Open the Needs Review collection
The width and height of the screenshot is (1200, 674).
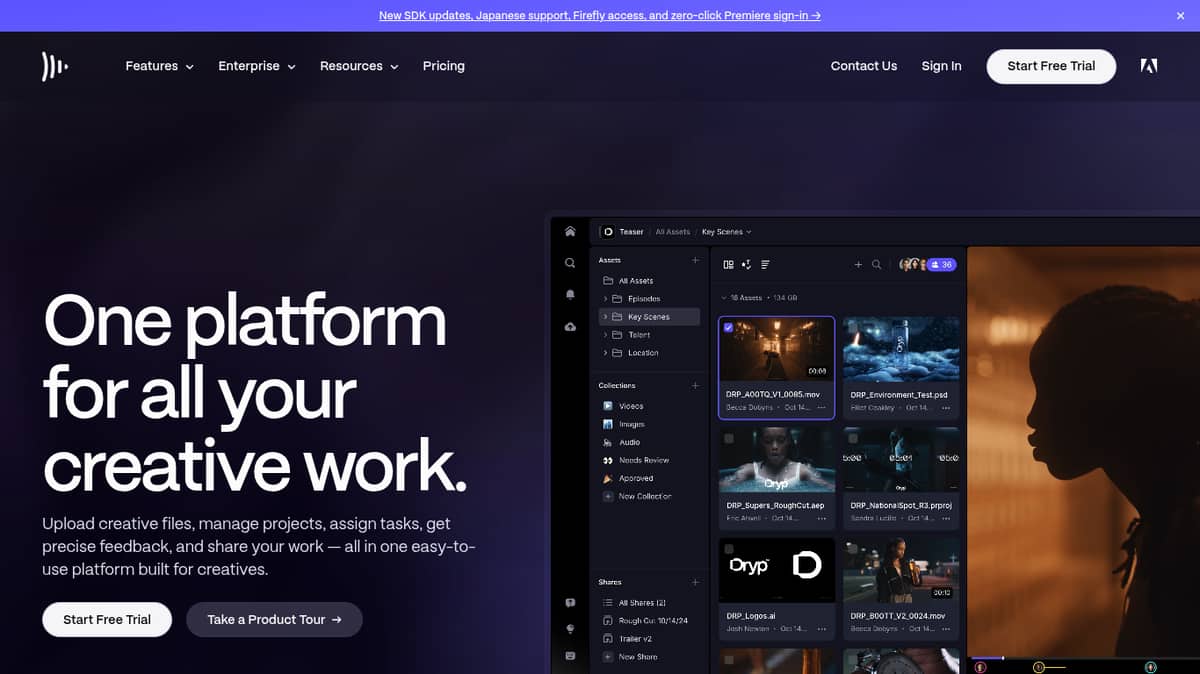[x=636, y=460]
